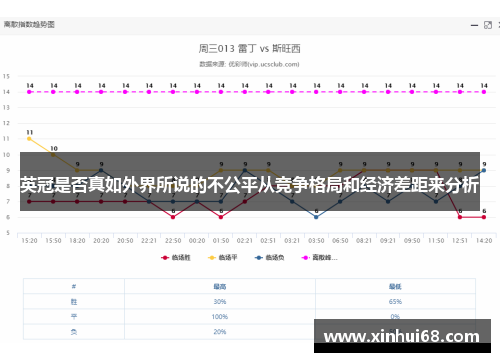500x362 pixels.
Task: Click the 20:50 x-axis label
Action: (125, 241)
